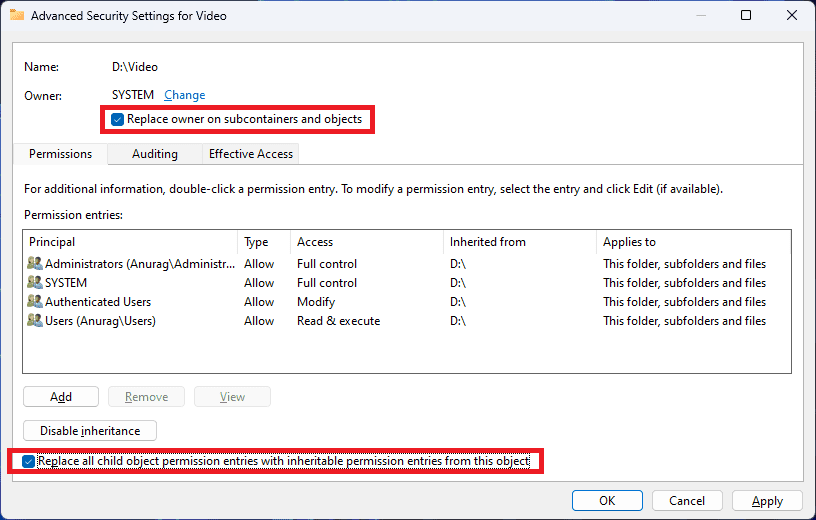The image size is (816, 520).
Task: Click the Authenticated Users group icon
Action: coord(35,302)
